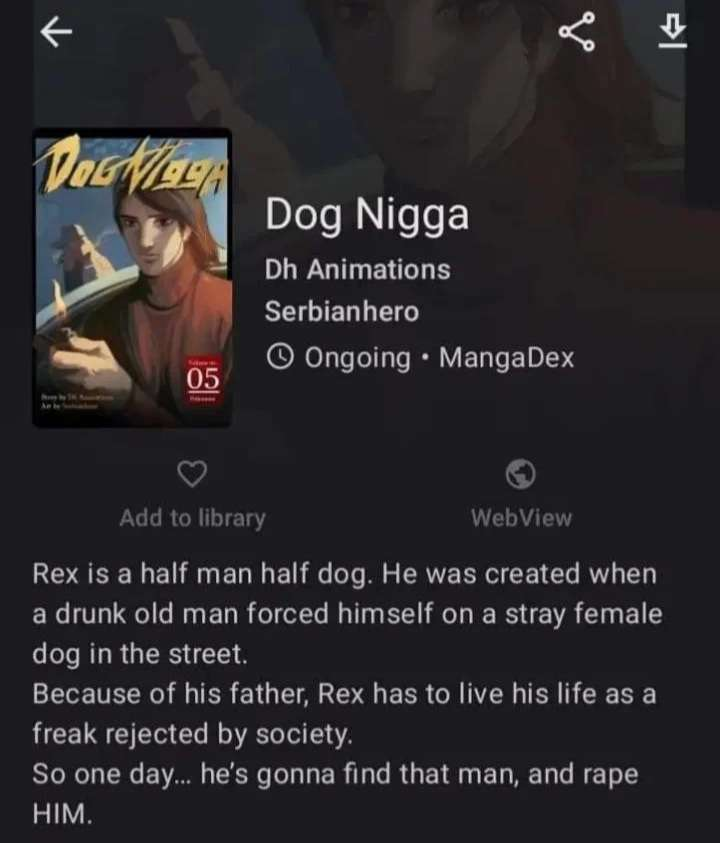
Task: Go back using the left arrow
Action: [56, 32]
